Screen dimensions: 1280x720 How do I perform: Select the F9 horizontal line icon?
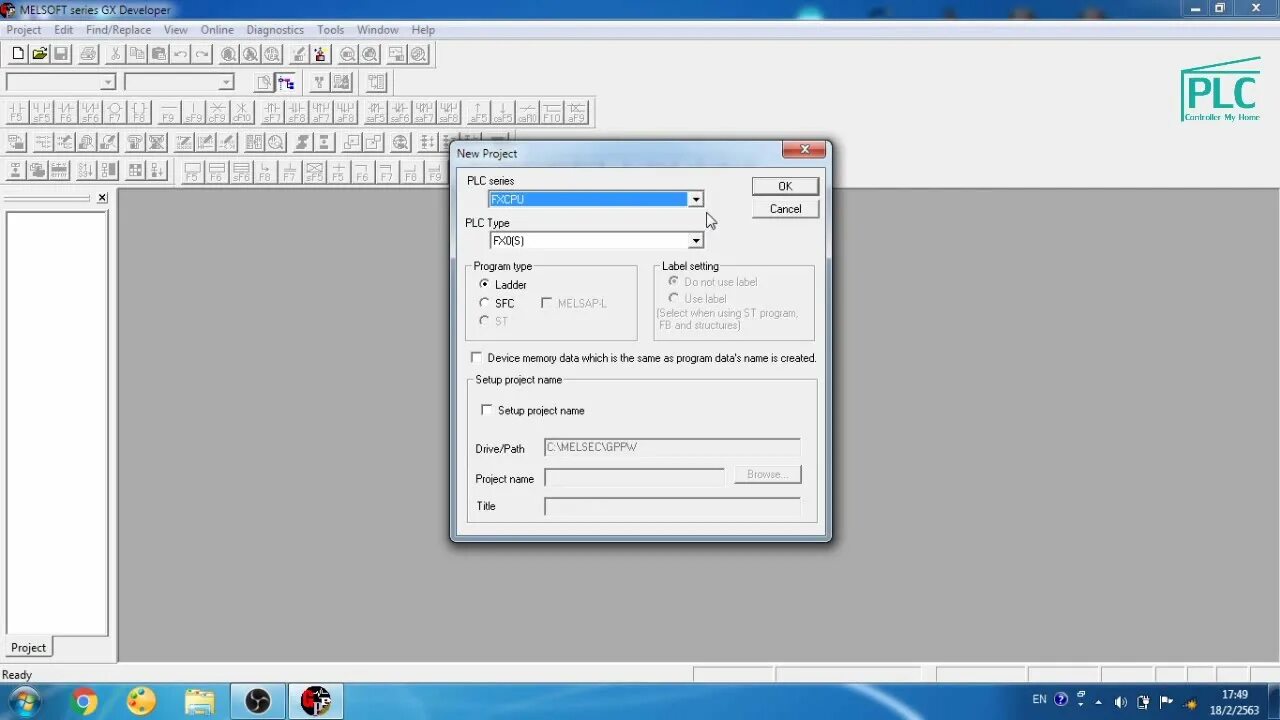click(x=169, y=112)
